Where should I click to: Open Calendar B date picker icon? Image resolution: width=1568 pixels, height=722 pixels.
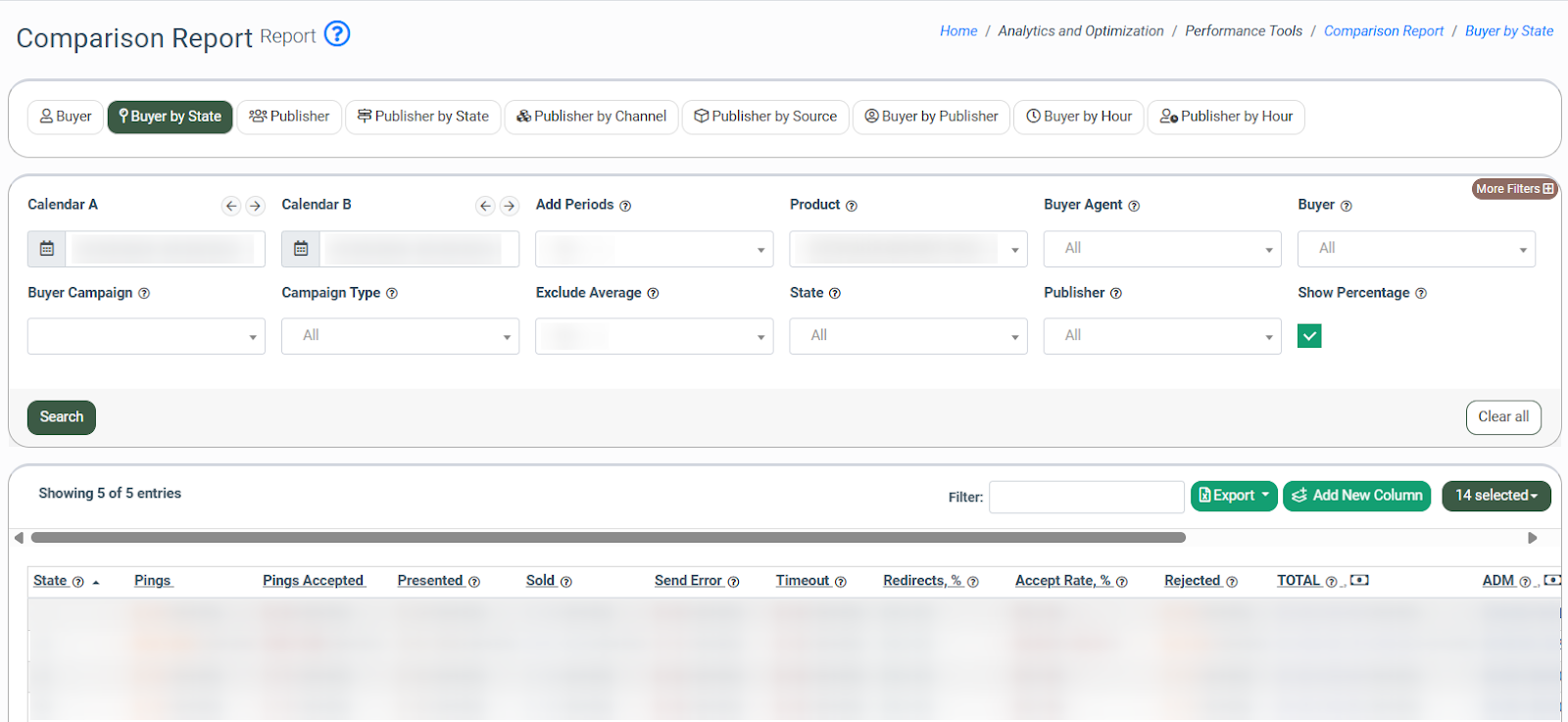(301, 249)
